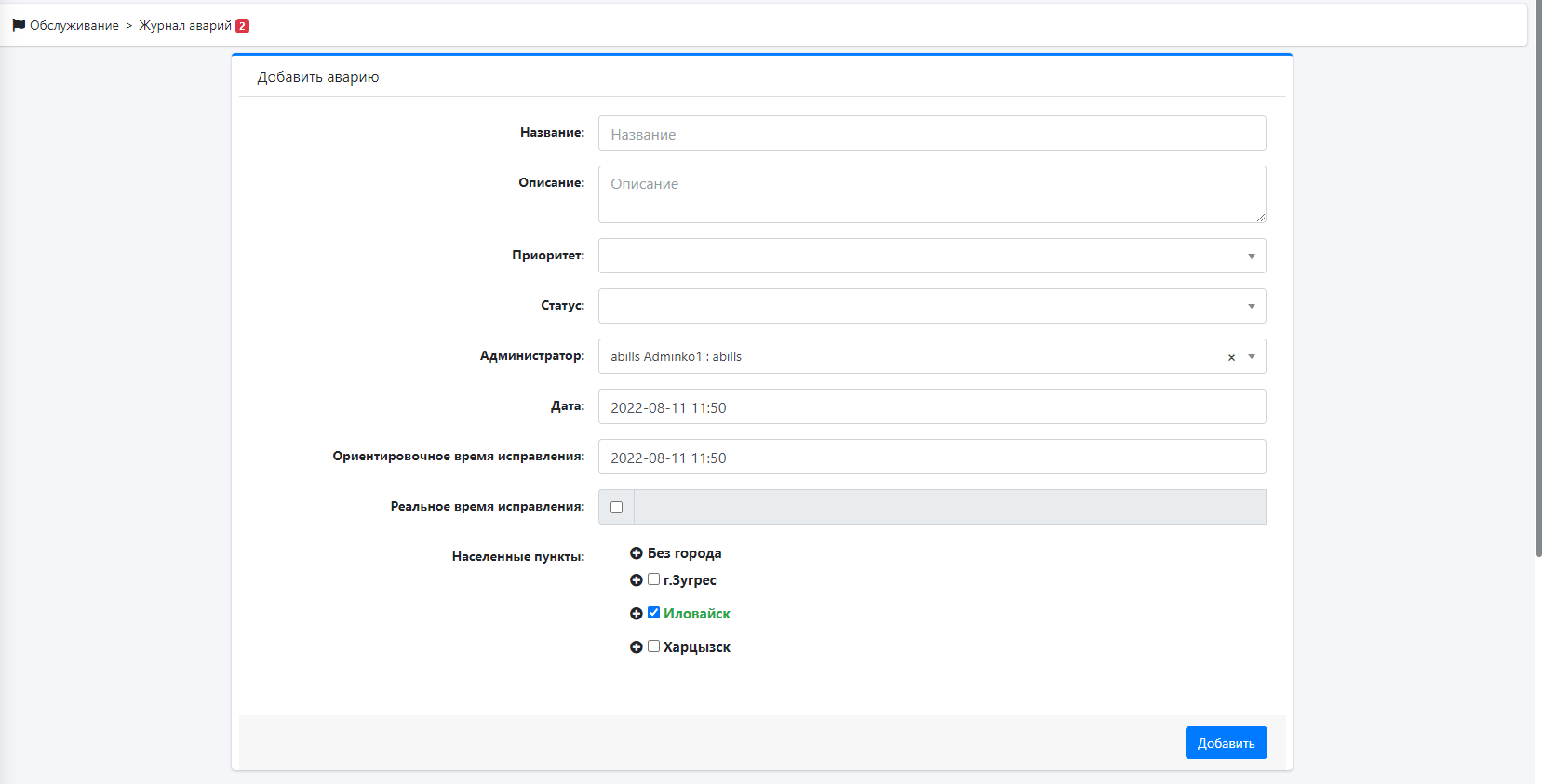Focus the Название input field
Viewport: 1542px width, 784px height.
(932, 133)
